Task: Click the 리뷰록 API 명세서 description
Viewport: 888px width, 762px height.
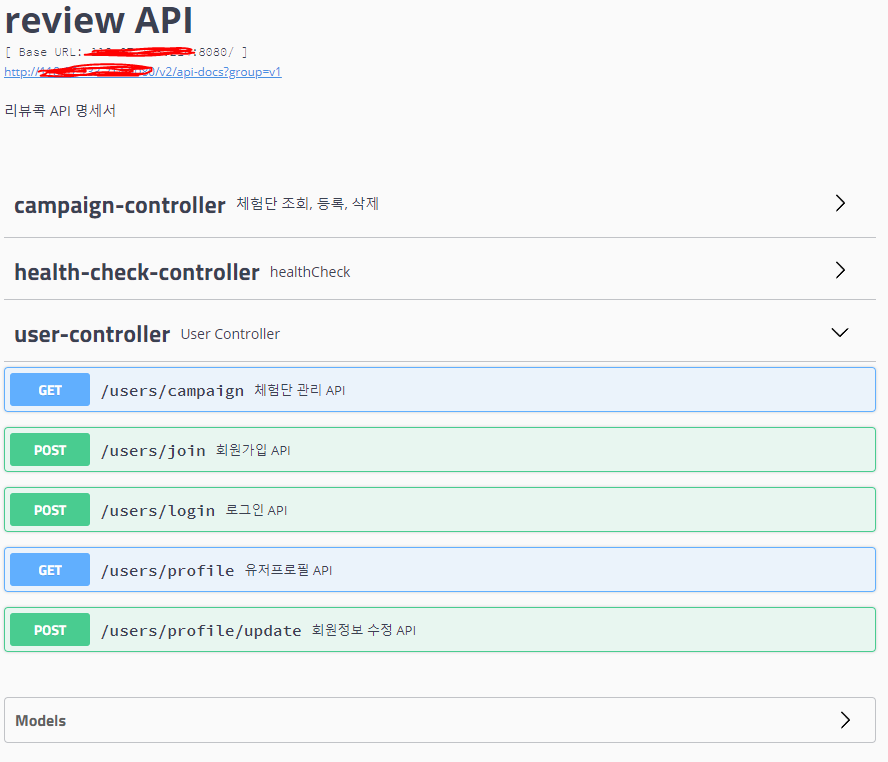Action: (x=60, y=110)
